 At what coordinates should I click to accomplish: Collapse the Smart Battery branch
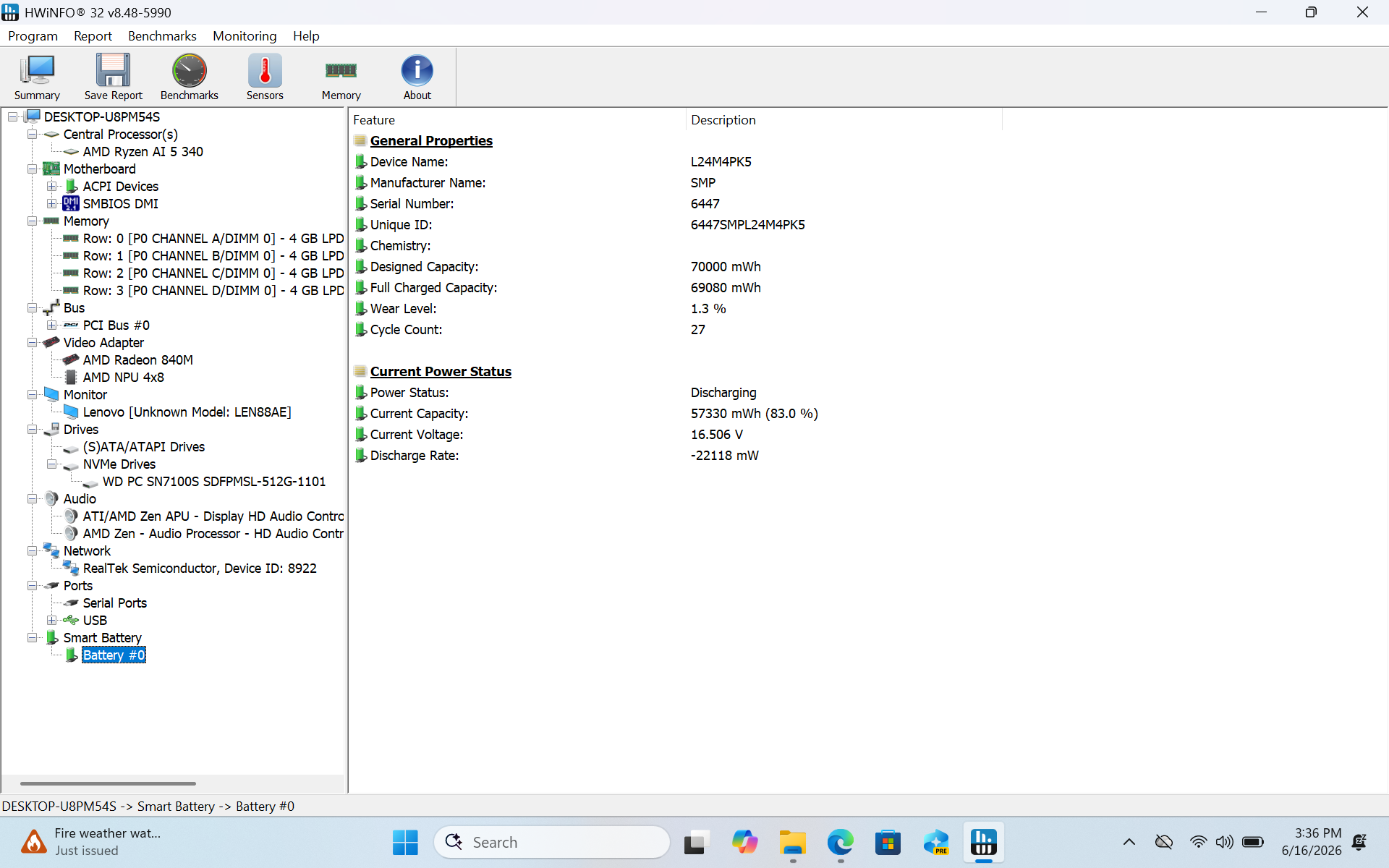(33, 638)
